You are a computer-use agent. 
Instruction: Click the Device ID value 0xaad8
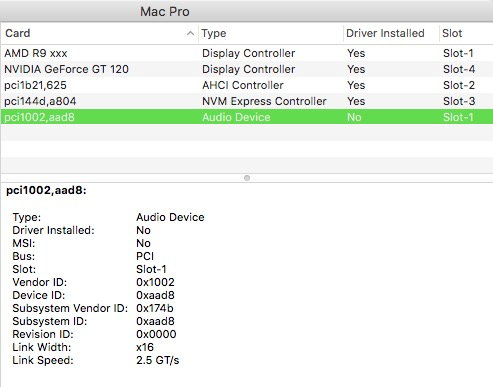(155, 295)
